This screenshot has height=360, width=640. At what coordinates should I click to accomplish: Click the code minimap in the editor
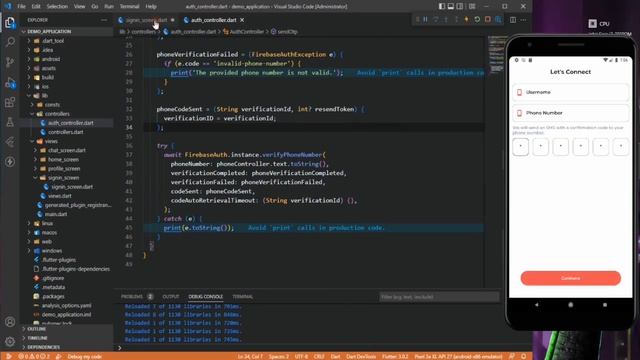pos(496,55)
